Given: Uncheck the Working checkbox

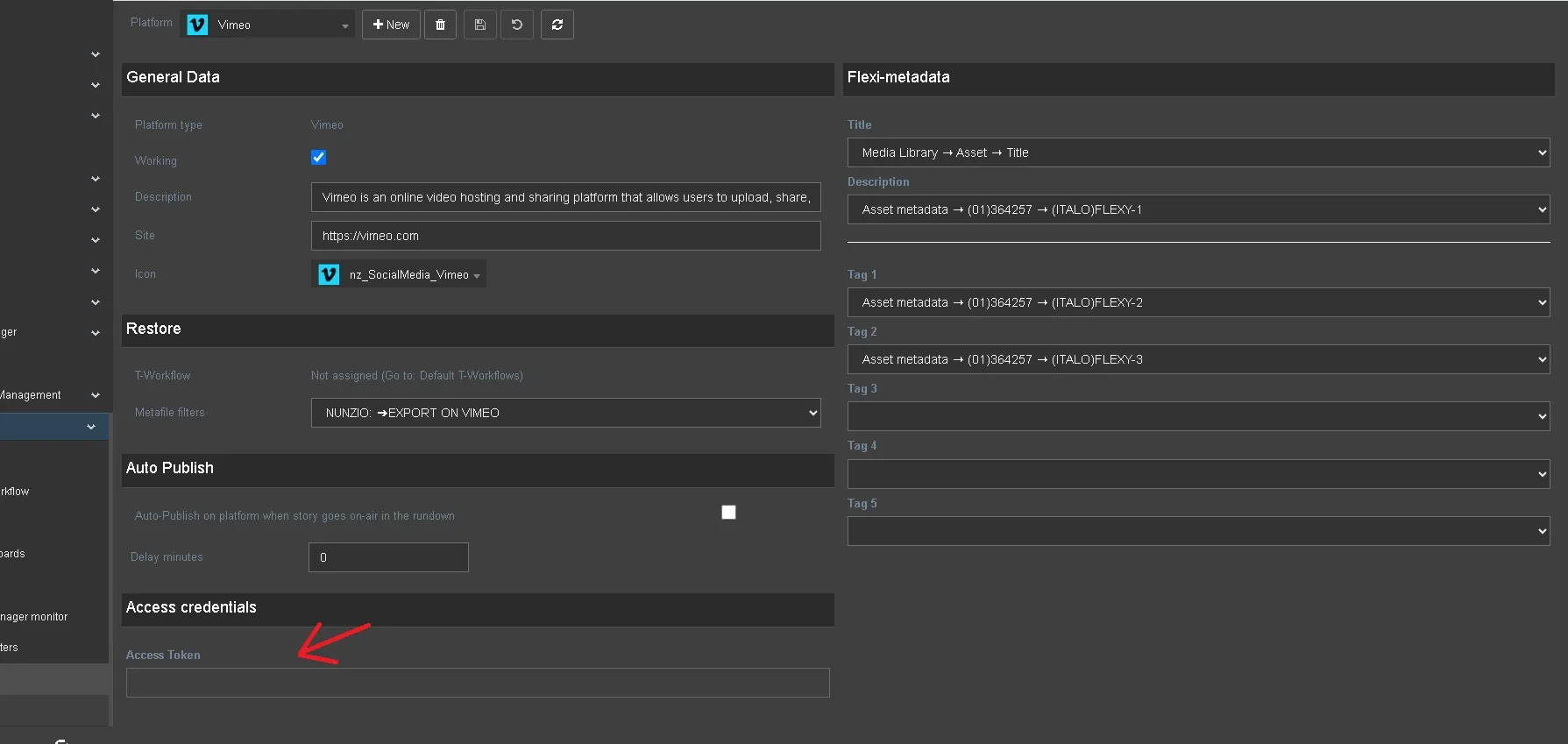Looking at the screenshot, I should click(318, 158).
